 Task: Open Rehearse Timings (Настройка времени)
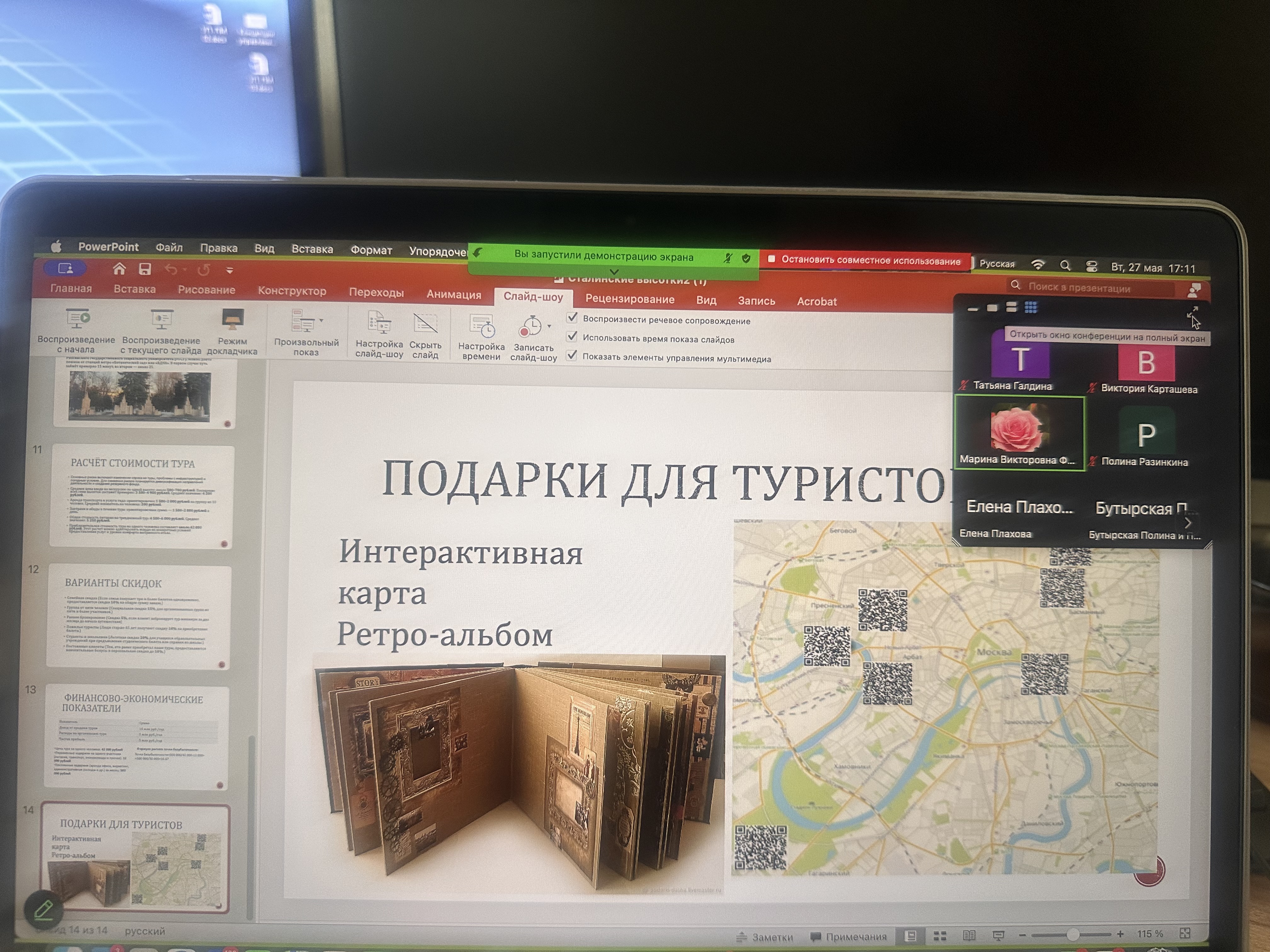pyautogui.click(x=481, y=337)
